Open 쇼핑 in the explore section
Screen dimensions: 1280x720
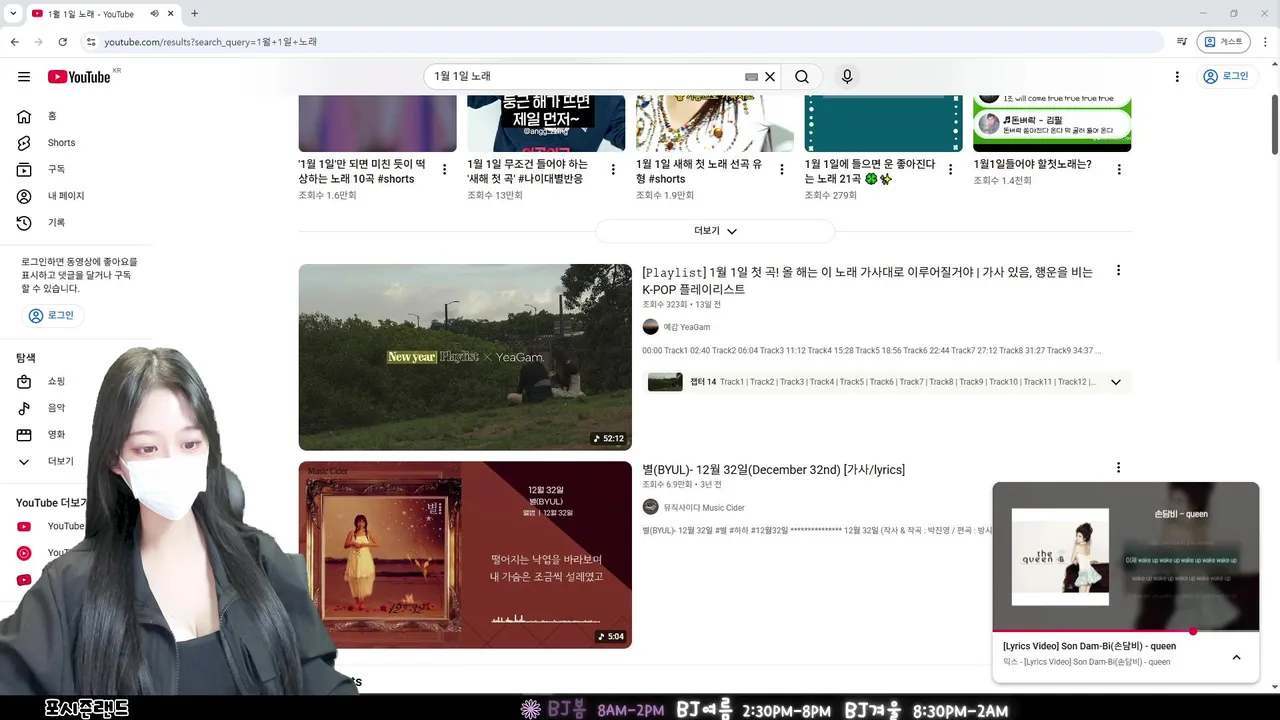coord(56,382)
